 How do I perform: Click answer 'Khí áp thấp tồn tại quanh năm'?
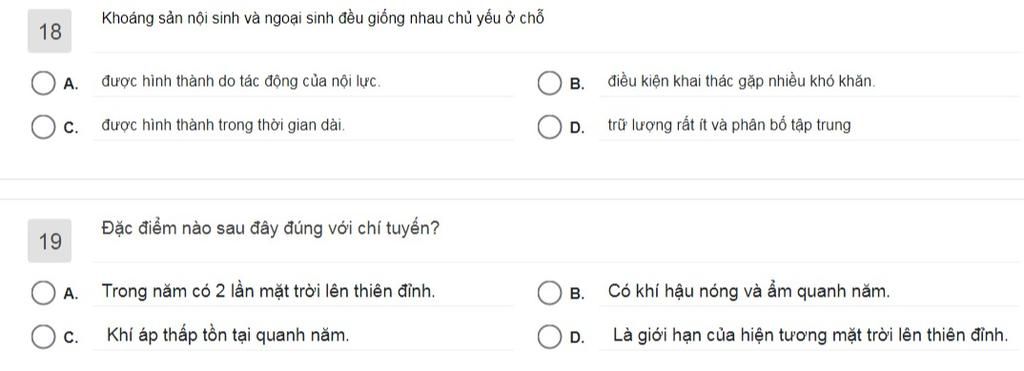(x=227, y=336)
